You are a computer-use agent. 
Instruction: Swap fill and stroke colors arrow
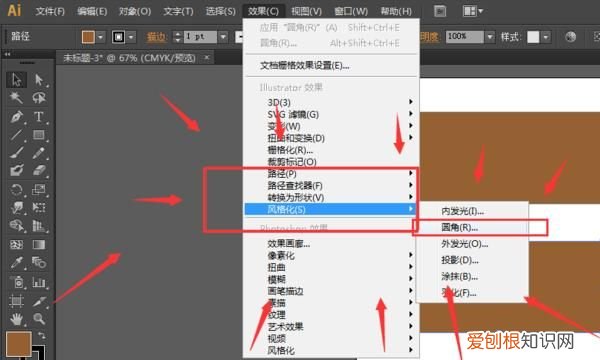point(41,336)
